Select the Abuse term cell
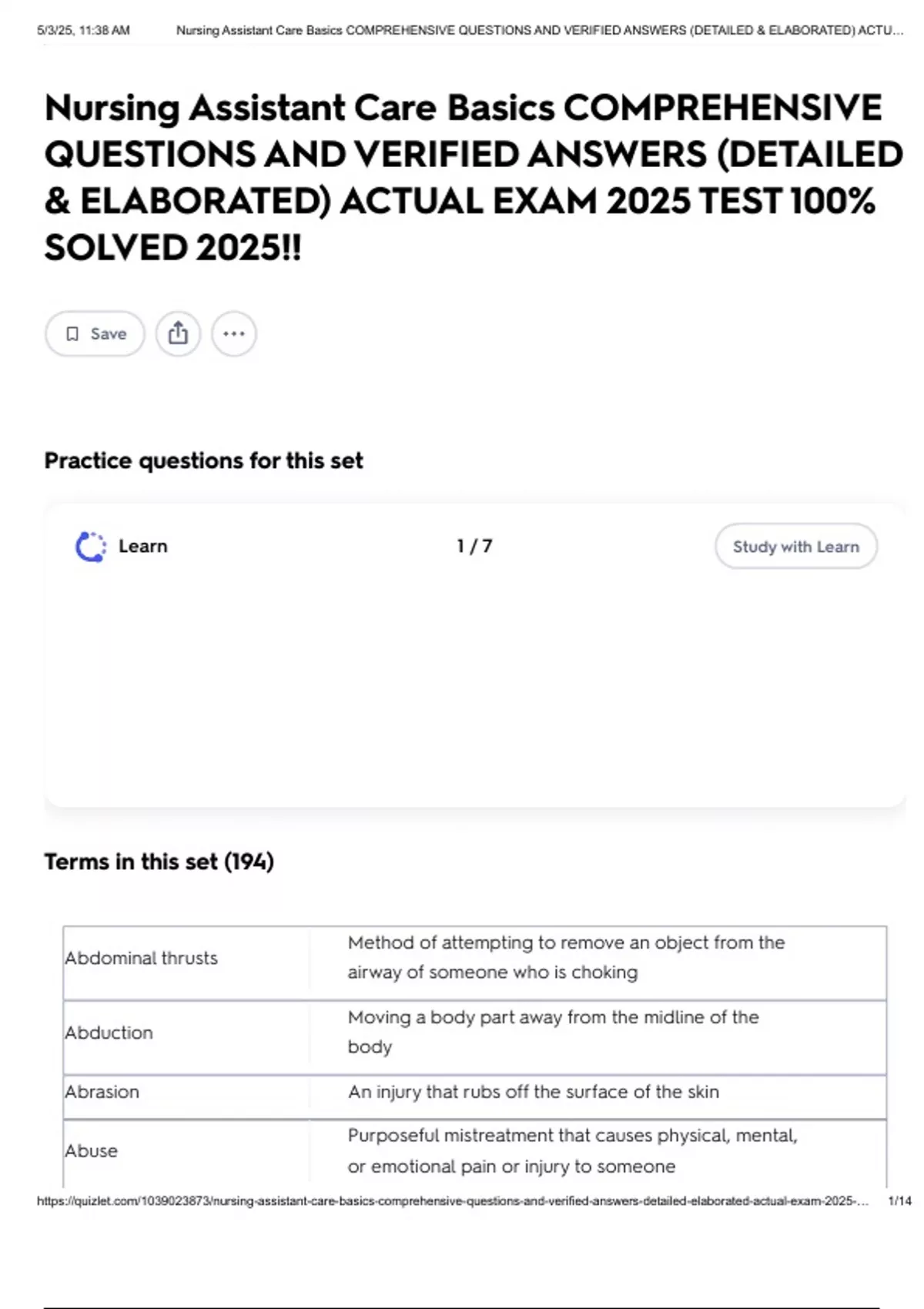 [x=92, y=1151]
